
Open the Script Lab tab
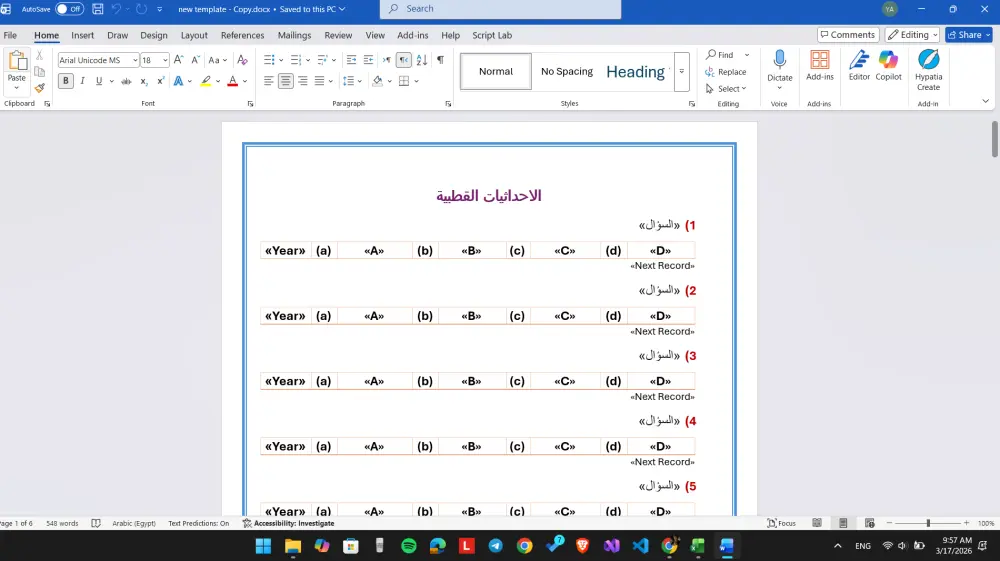click(x=492, y=35)
